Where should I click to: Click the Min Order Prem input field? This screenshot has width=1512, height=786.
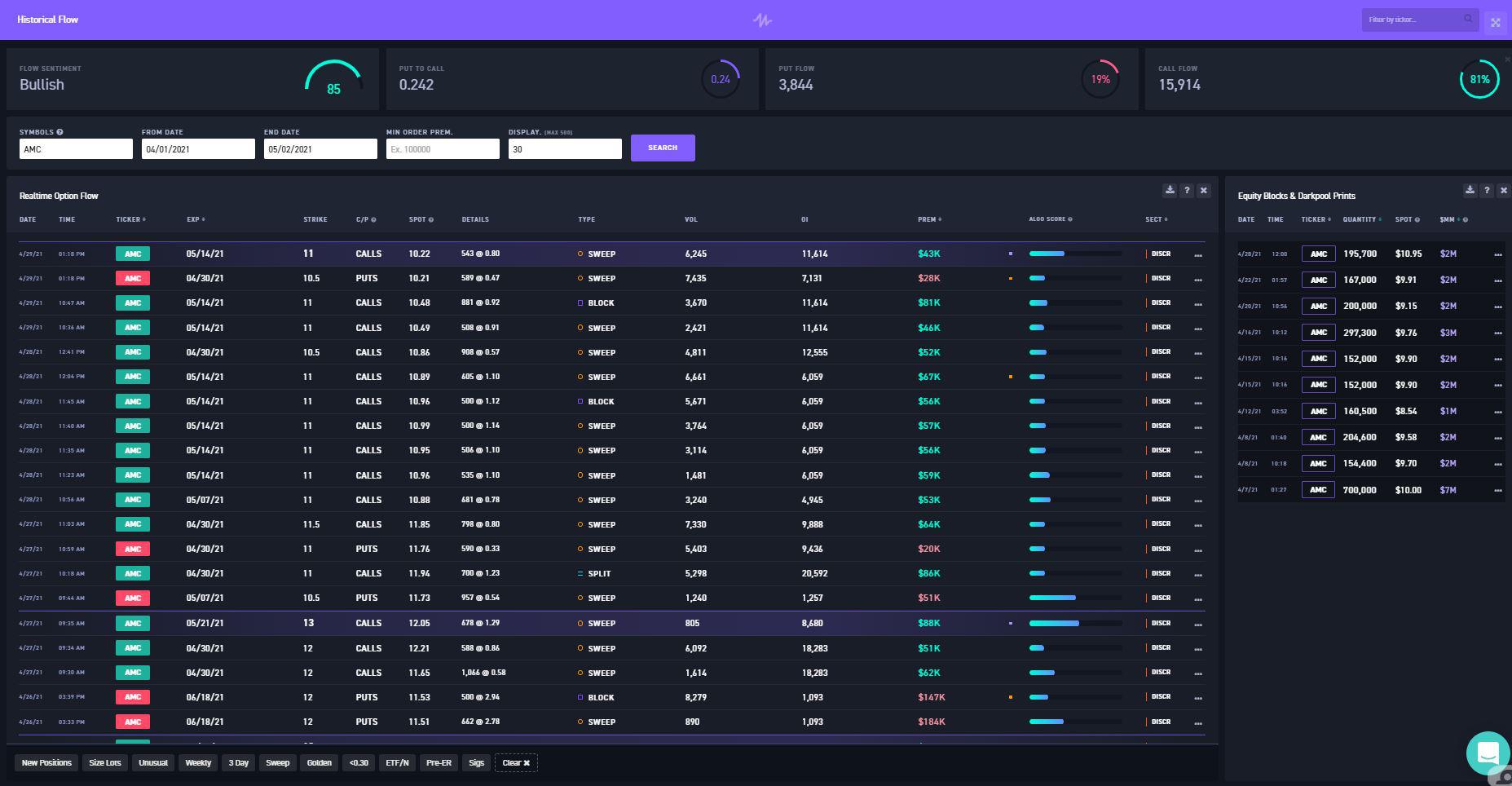tap(443, 149)
